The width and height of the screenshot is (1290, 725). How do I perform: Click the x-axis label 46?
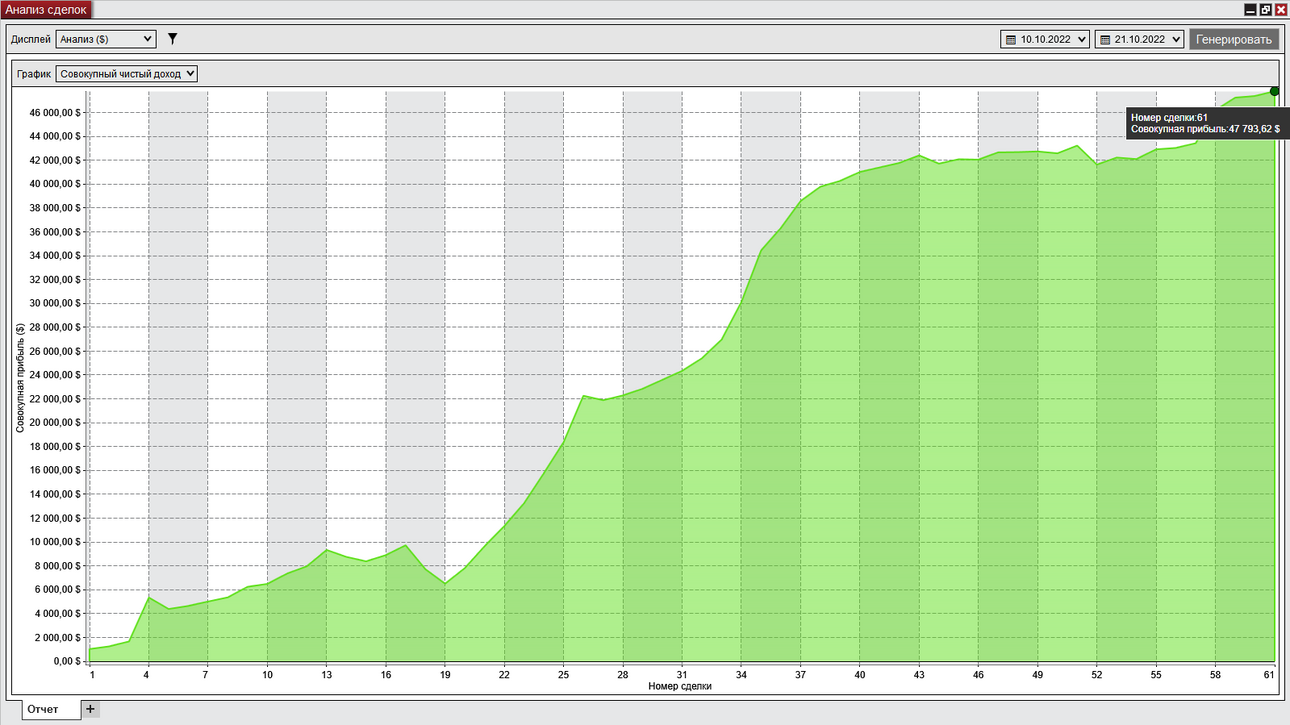pyautogui.click(x=978, y=675)
